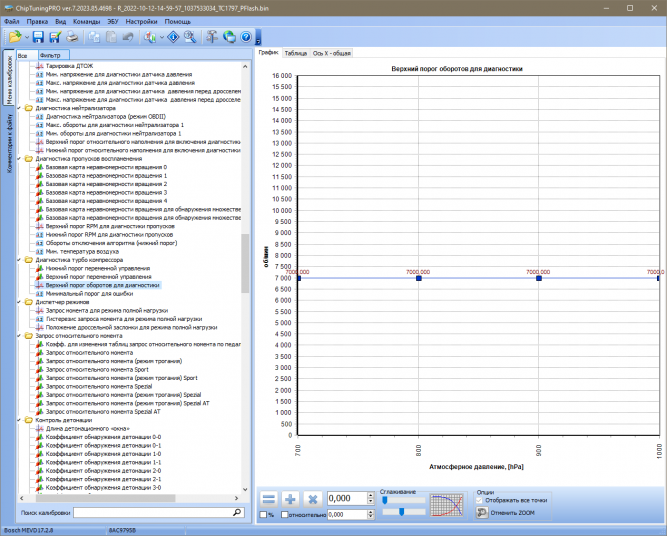Select 'Верхний порог RPM для диагностики пропусков'
Screen dimensions: 667x536
point(110,226)
